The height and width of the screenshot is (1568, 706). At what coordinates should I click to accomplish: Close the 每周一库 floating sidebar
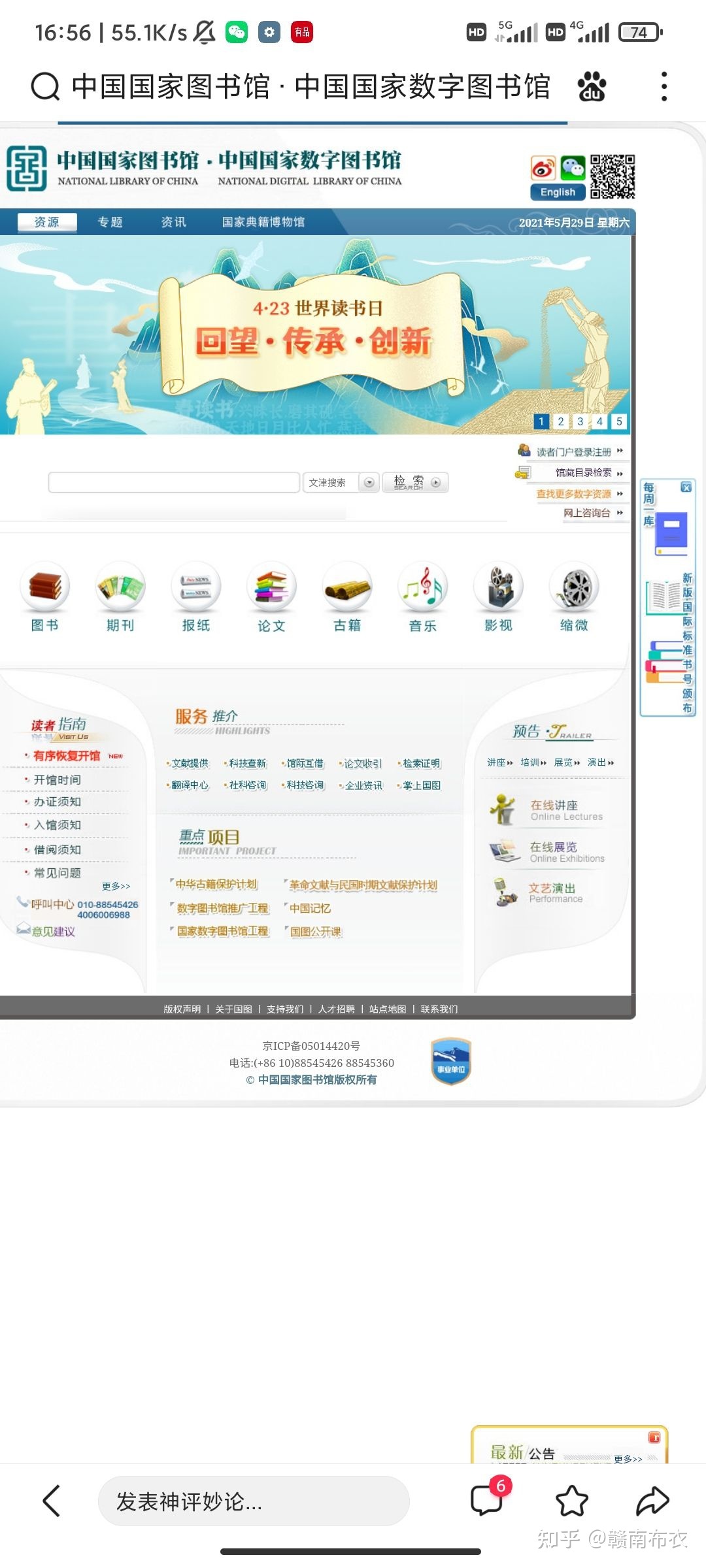686,487
